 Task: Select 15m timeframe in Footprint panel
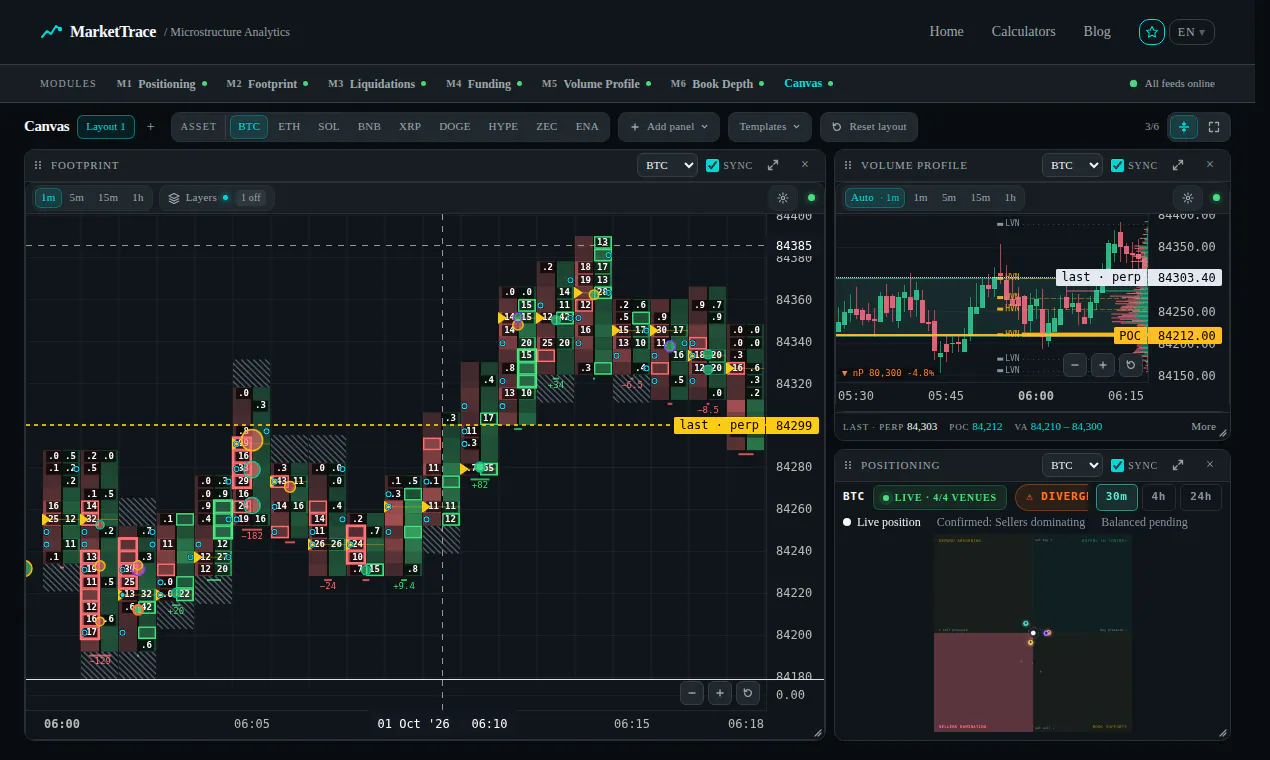(108, 198)
